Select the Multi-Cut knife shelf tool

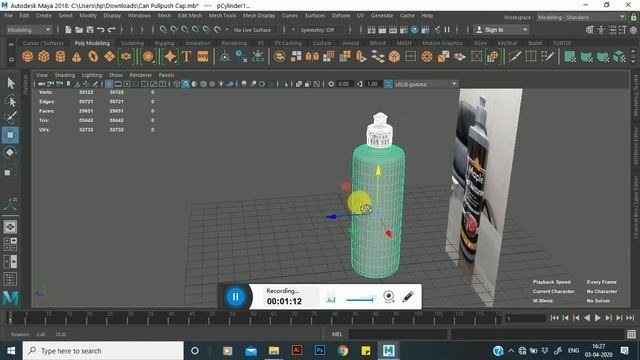point(515,56)
